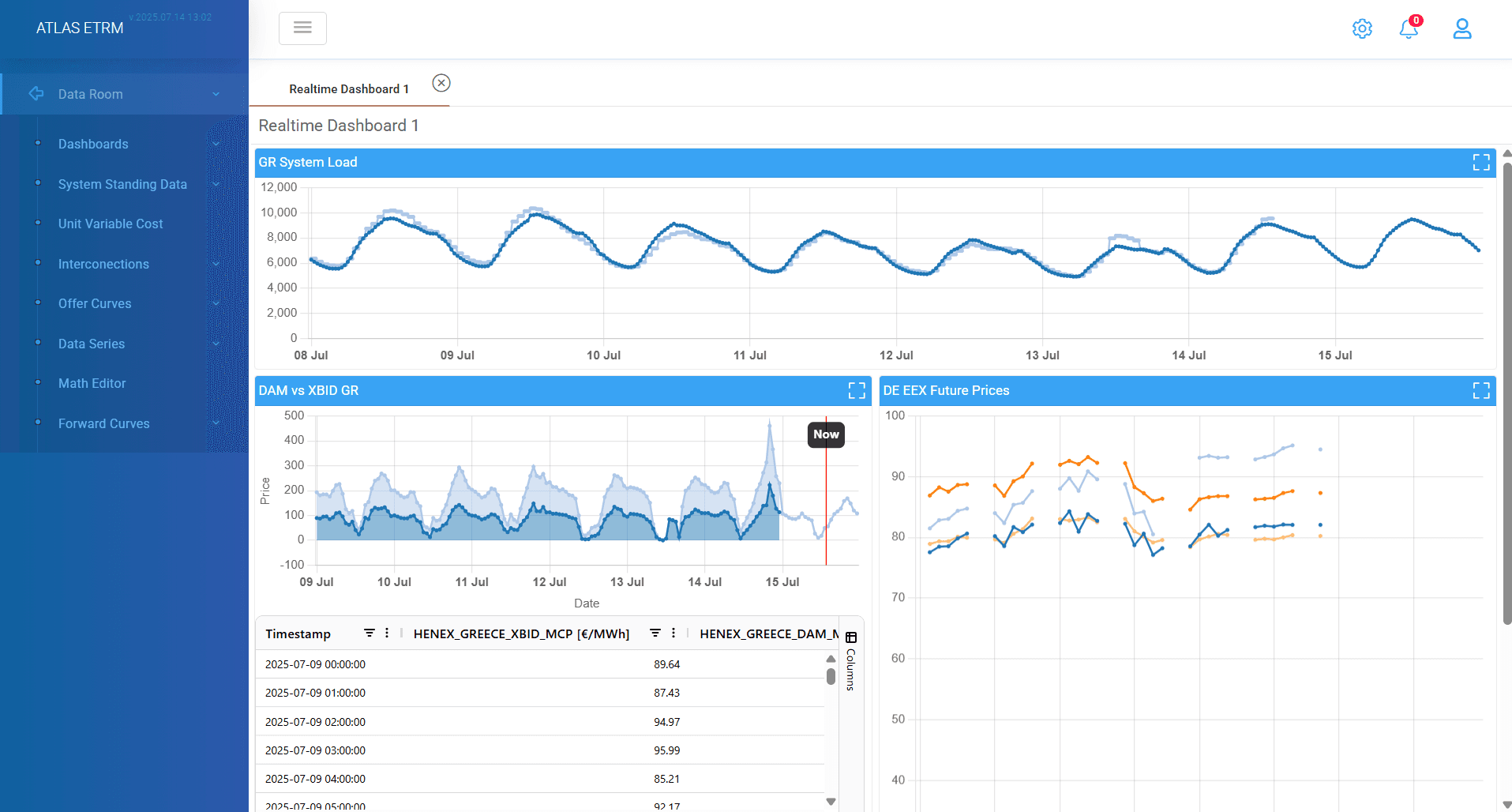Close the Realtime Dashboard 1 tab

coord(441,83)
